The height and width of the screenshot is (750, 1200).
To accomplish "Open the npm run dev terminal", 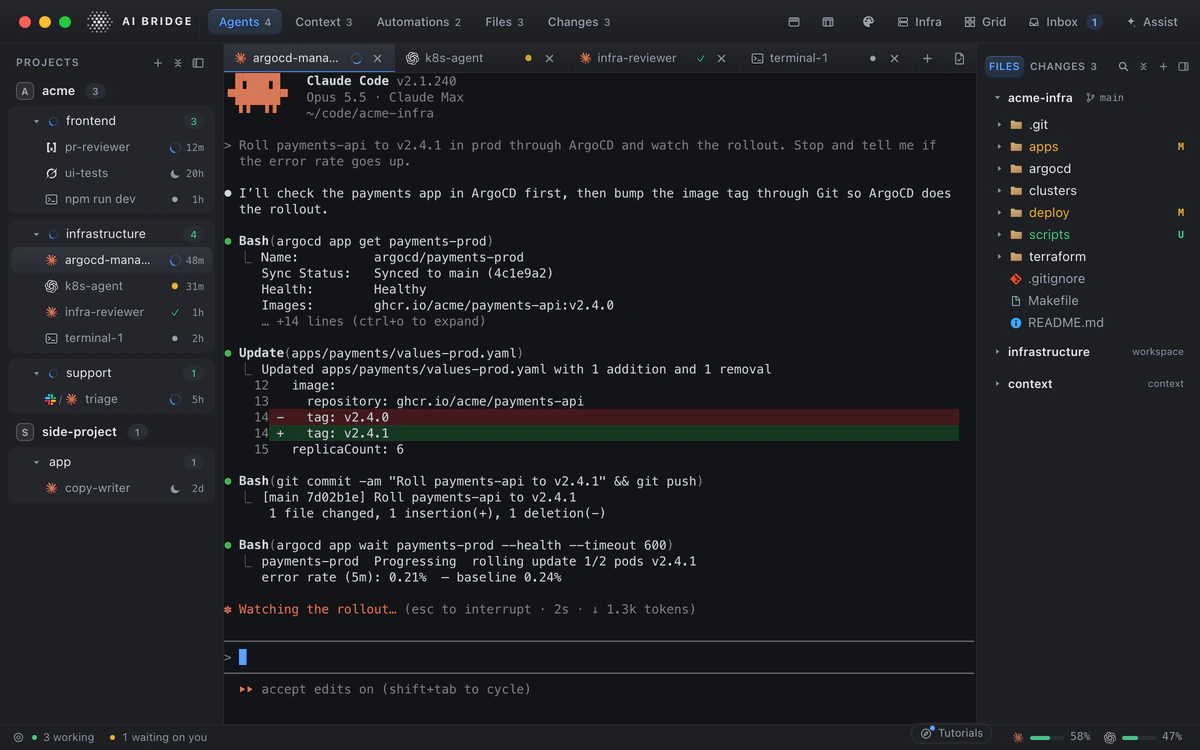I will click(111, 199).
